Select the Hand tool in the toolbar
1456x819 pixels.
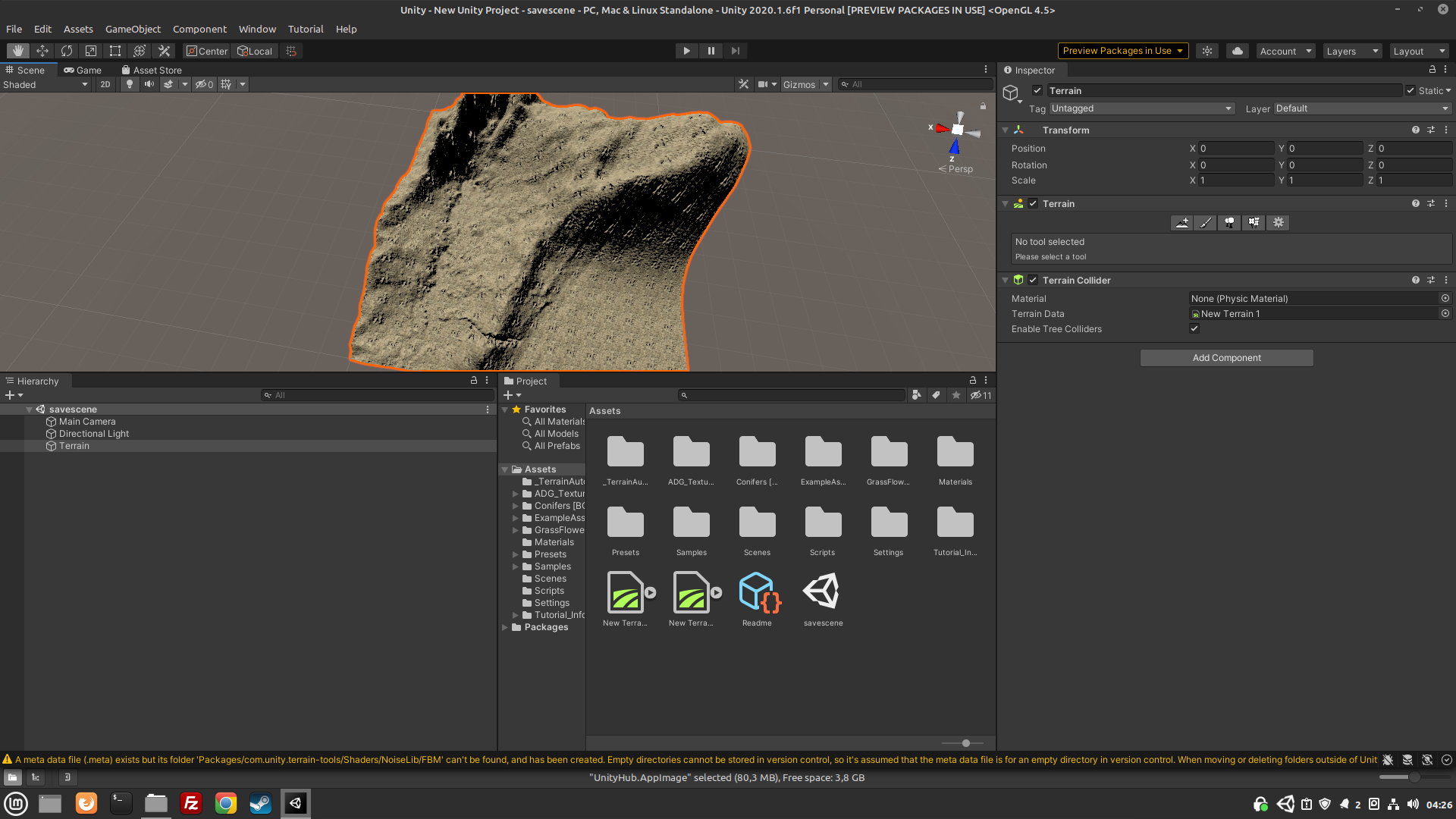click(x=18, y=51)
